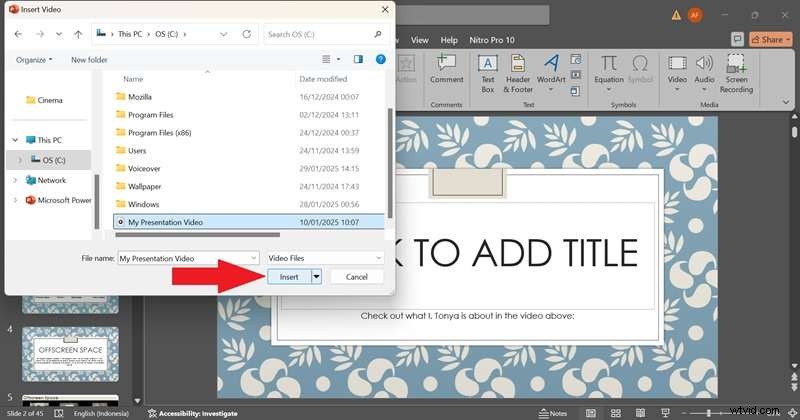Screen dimensions: 800x420
Task: Expand address bar path history dropdown
Action: [x=223, y=34]
